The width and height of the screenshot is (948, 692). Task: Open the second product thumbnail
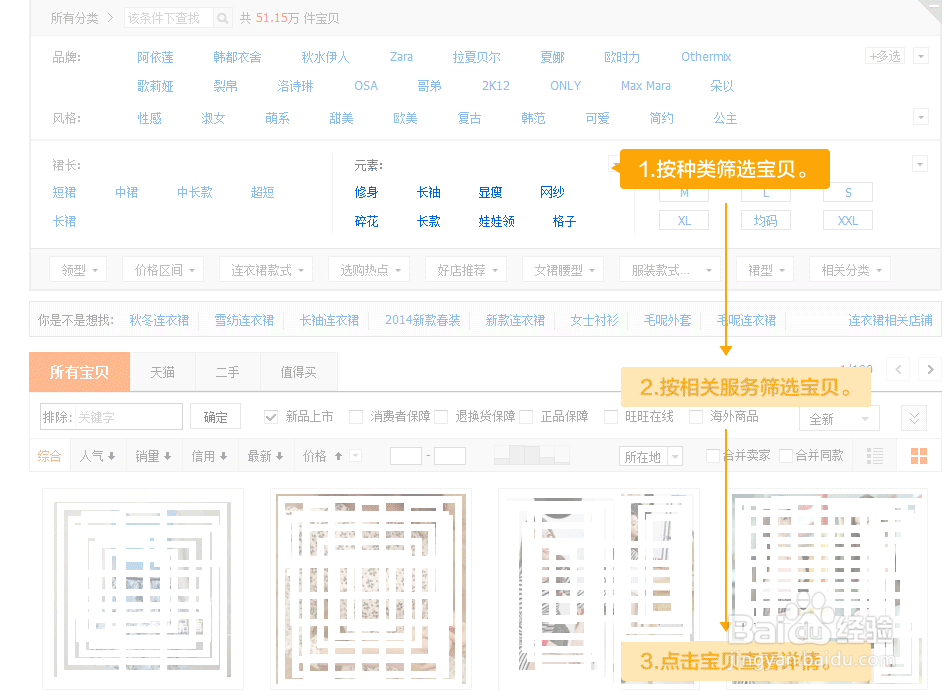point(371,589)
